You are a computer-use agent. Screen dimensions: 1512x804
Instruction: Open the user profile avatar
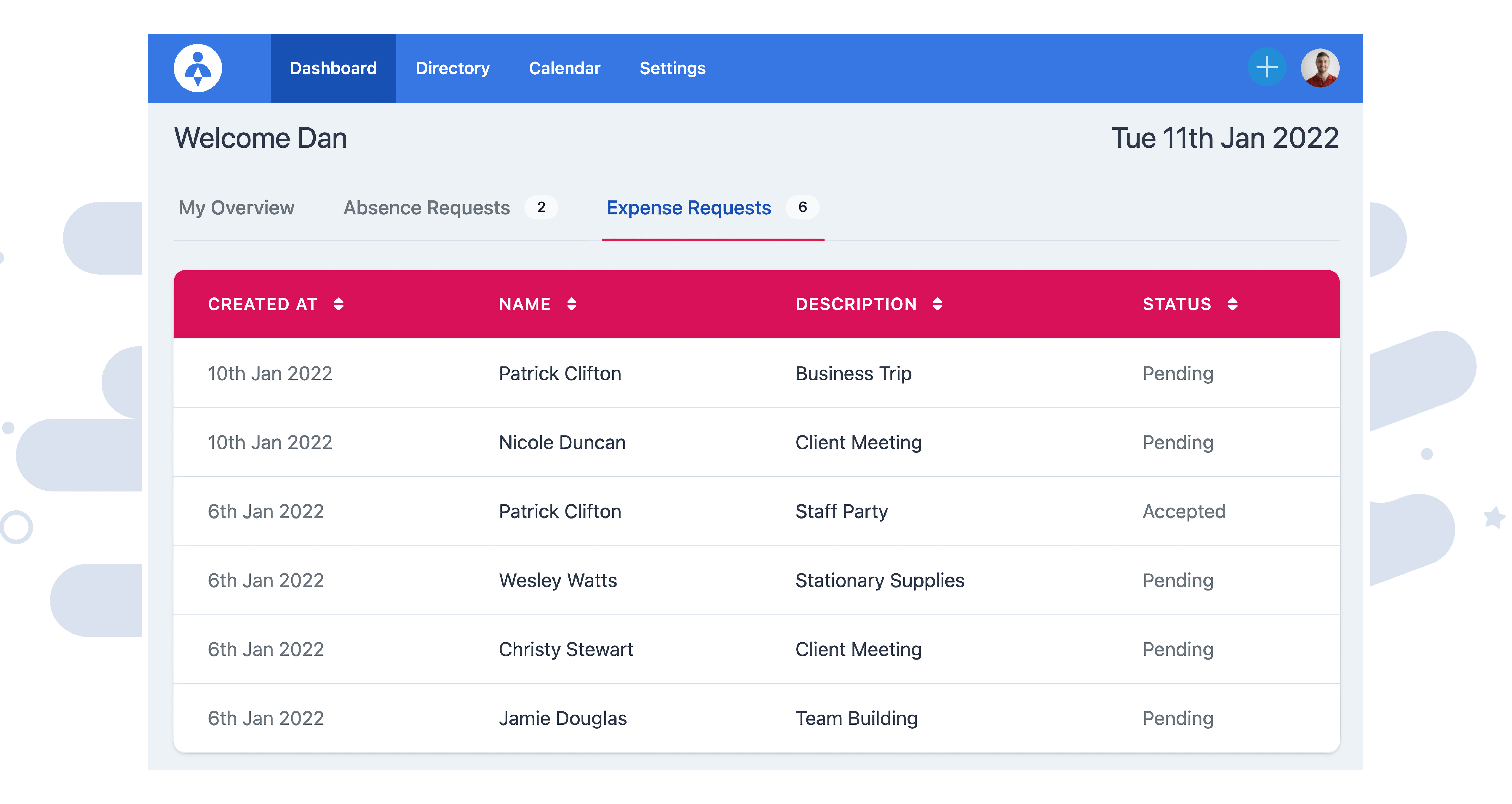1320,68
